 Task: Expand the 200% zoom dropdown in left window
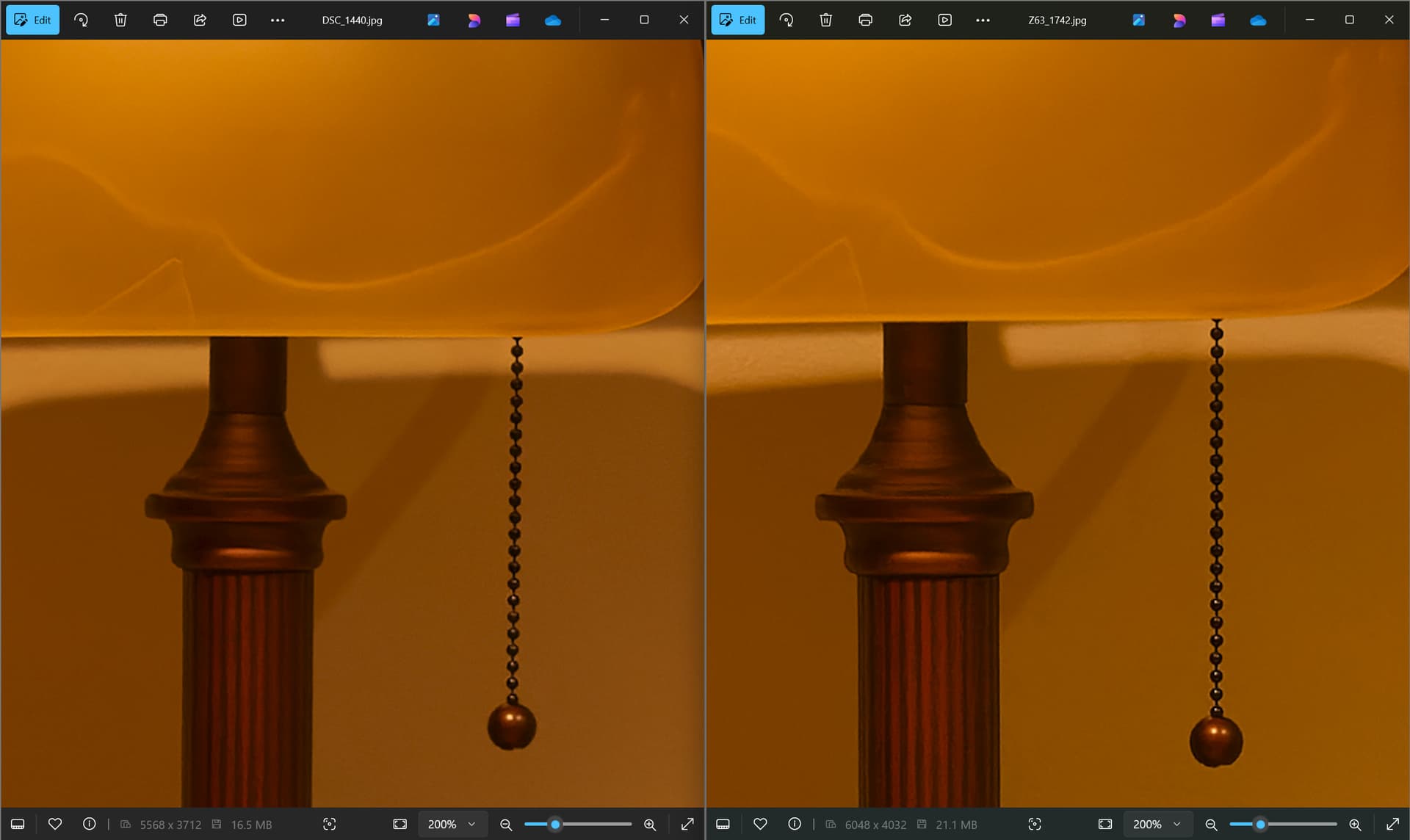click(452, 824)
